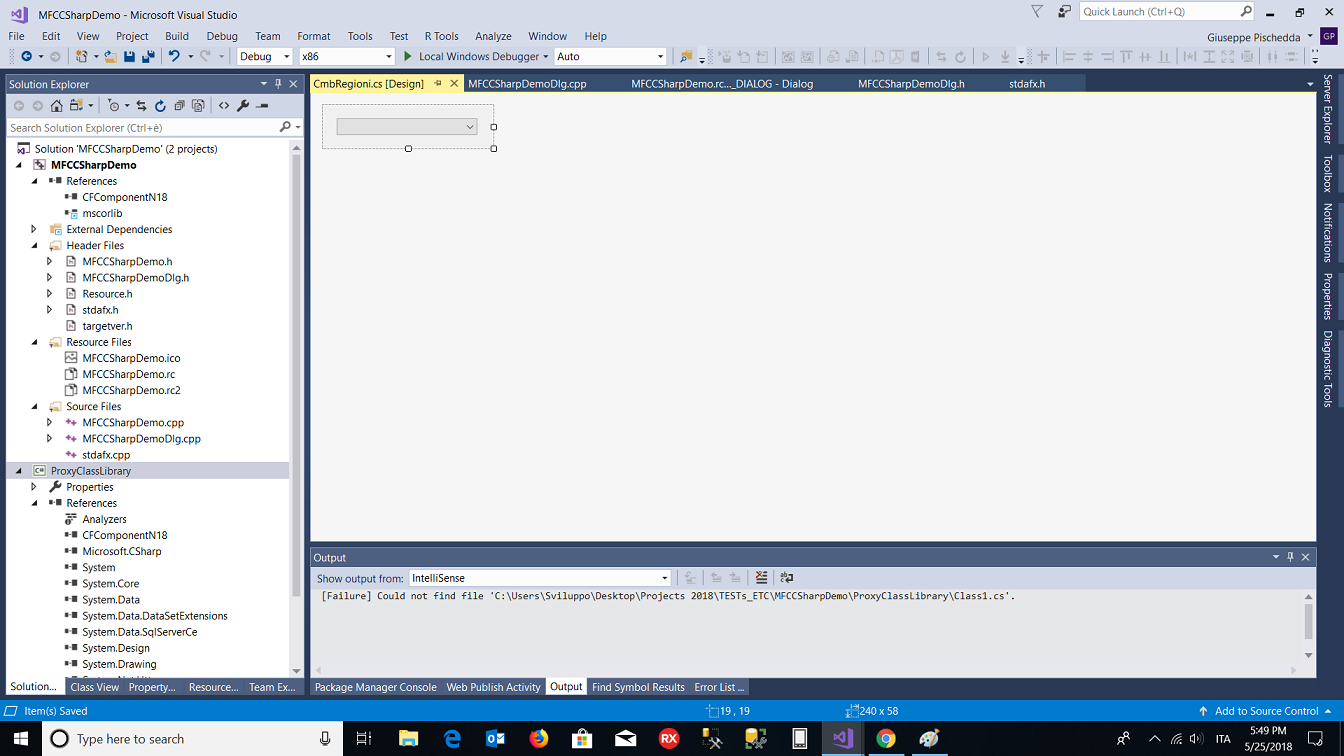Click the Find in Files toolbar icon
Viewport: 1344px width, 756px height.
click(x=685, y=57)
